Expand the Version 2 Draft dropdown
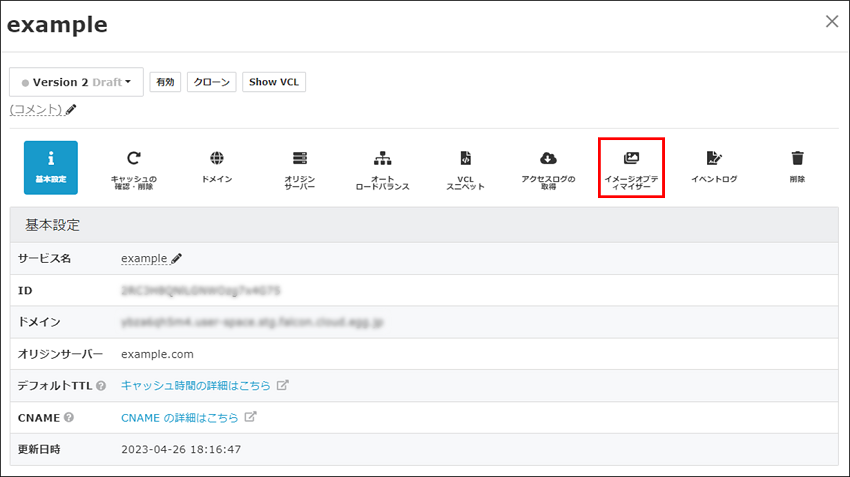This screenshot has height=477, width=850. 76,82
